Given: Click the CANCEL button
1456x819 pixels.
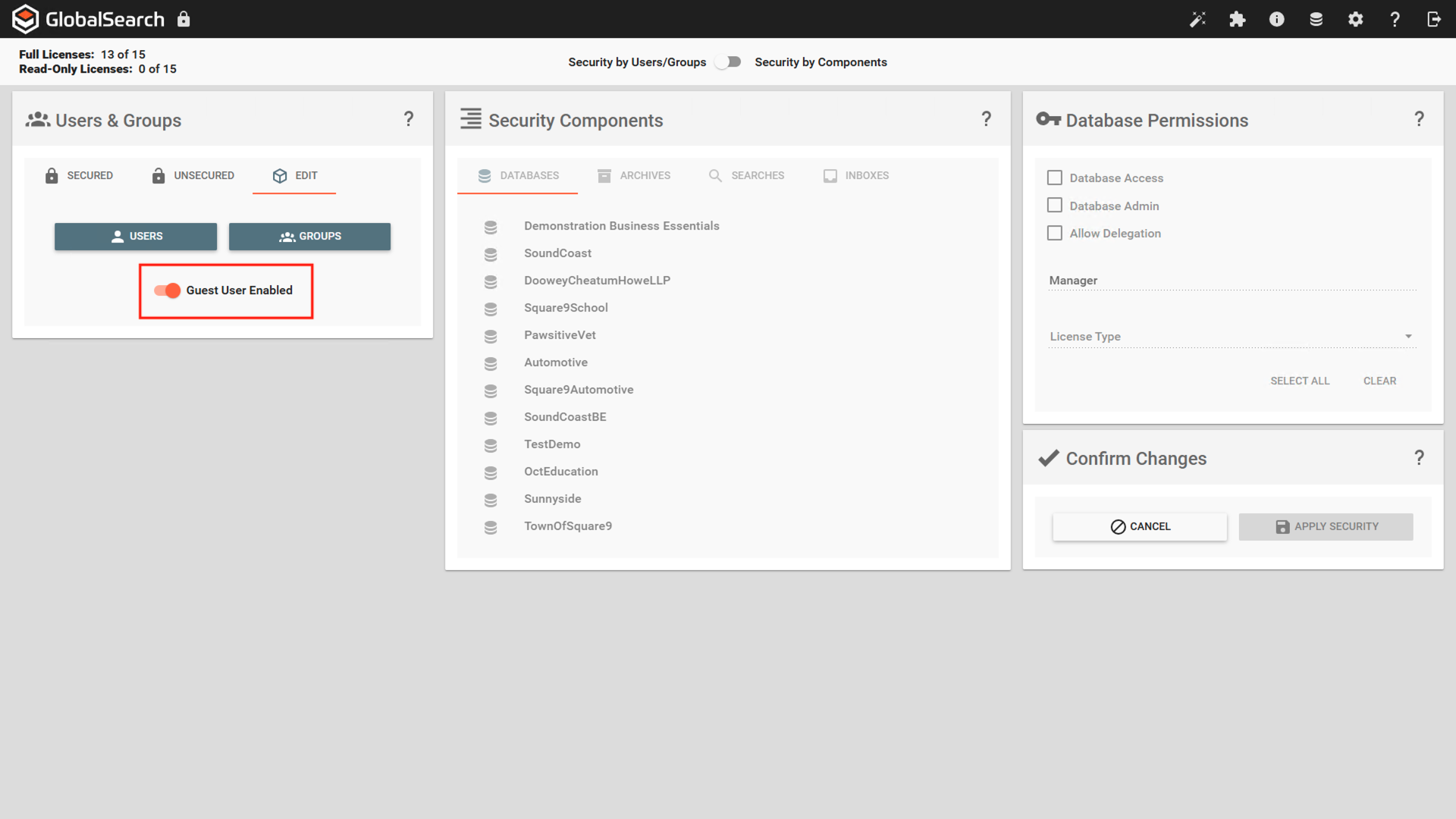Looking at the screenshot, I should 1140,526.
